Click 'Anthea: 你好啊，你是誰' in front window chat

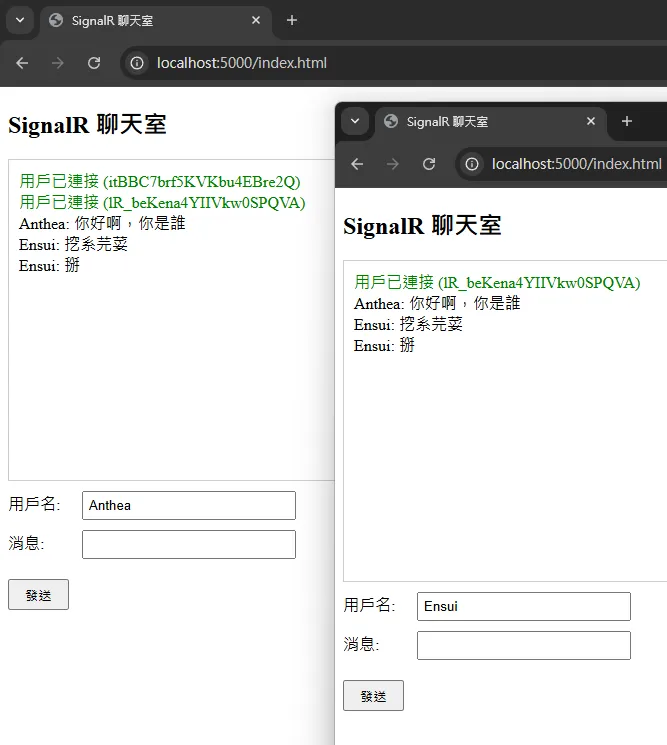[437, 303]
